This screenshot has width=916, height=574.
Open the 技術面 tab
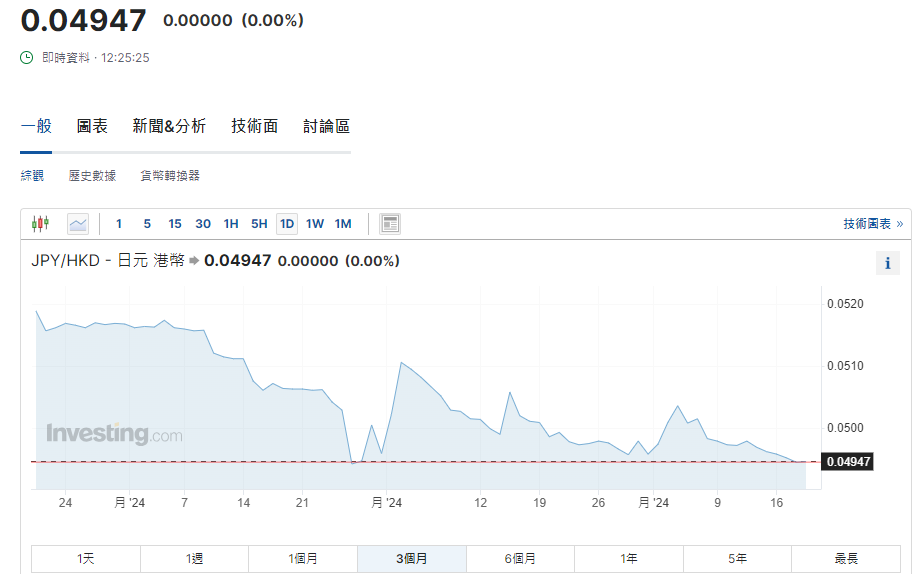click(x=254, y=126)
